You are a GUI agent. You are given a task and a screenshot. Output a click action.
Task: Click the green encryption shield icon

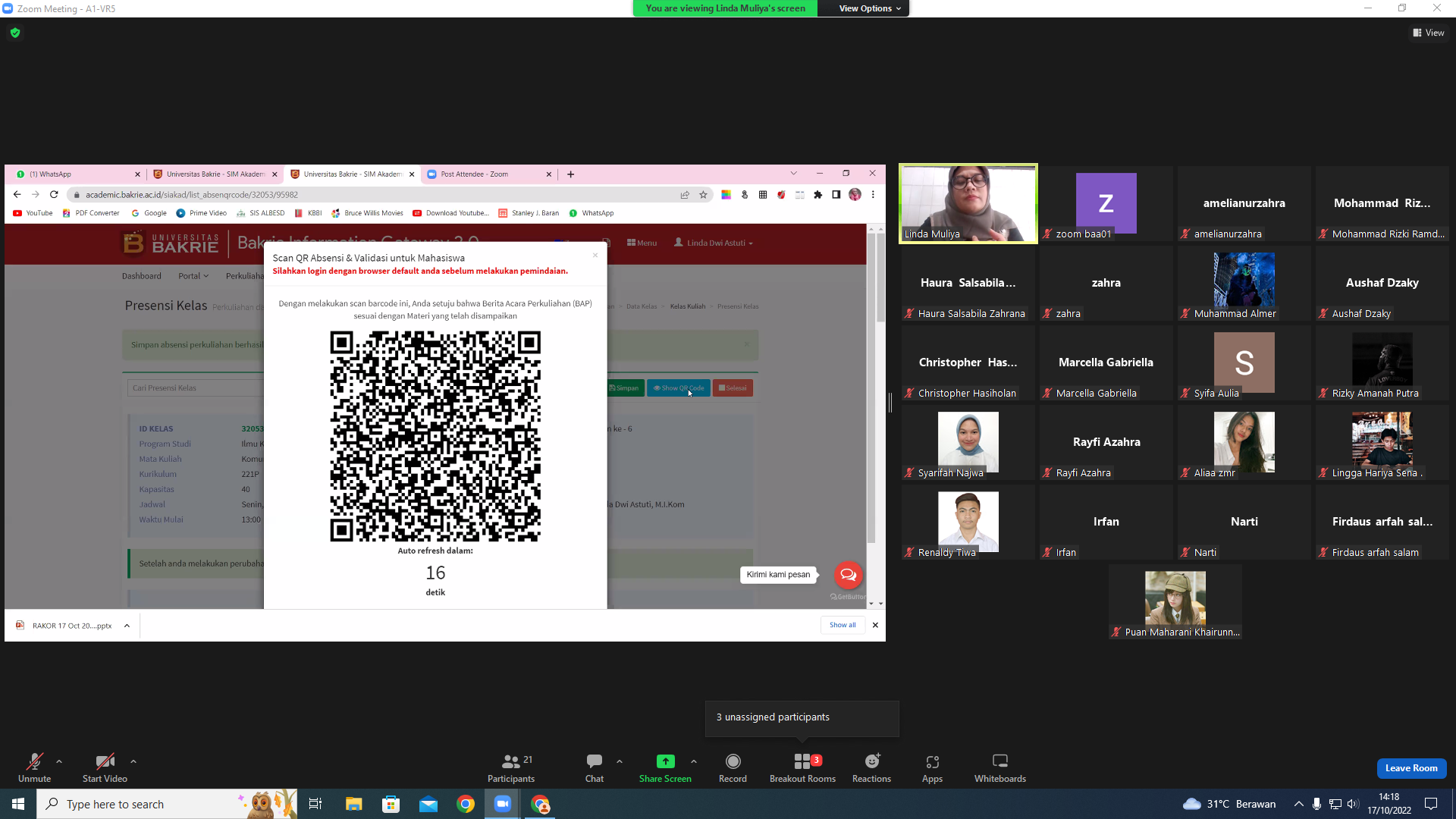click(15, 33)
